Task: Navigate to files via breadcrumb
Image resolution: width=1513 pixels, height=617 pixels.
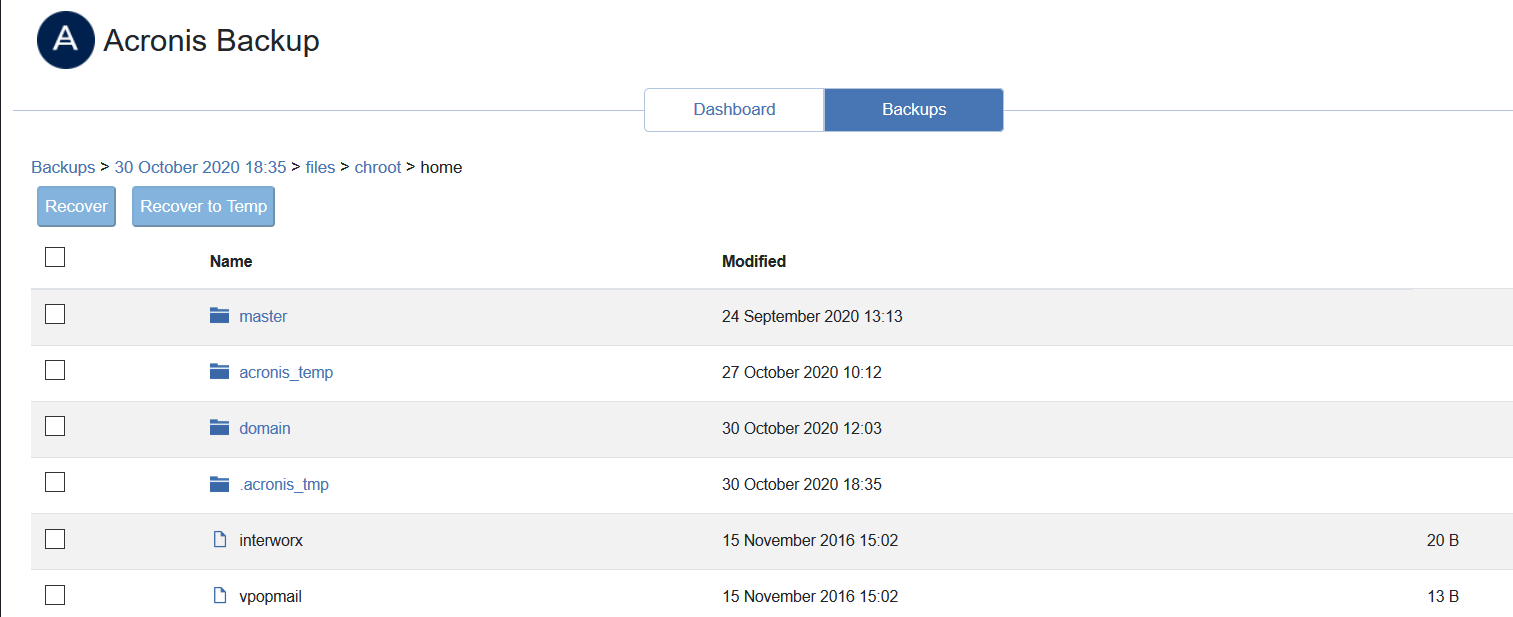Action: (x=320, y=167)
